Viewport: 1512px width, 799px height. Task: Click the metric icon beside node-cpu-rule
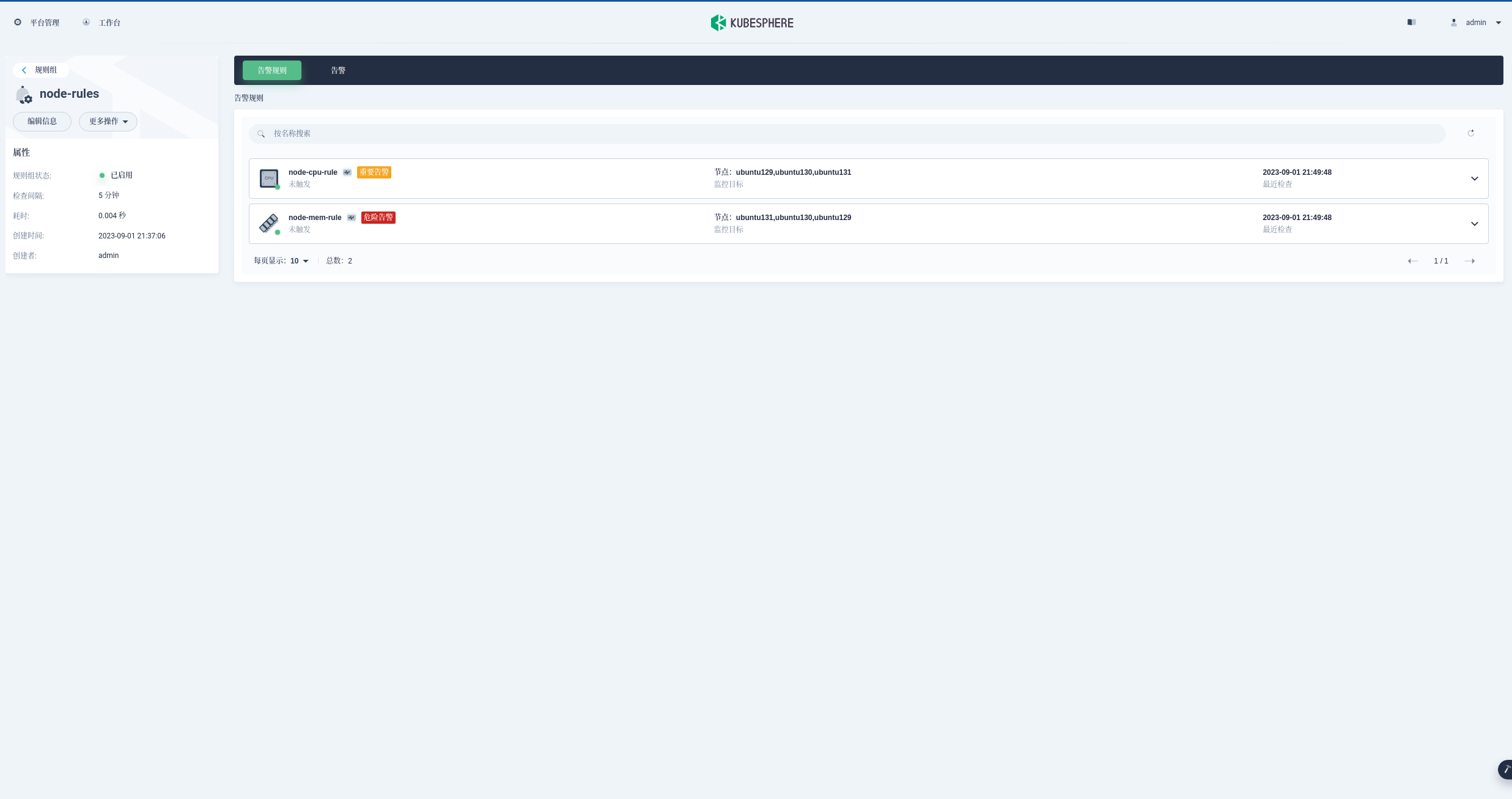click(x=347, y=172)
